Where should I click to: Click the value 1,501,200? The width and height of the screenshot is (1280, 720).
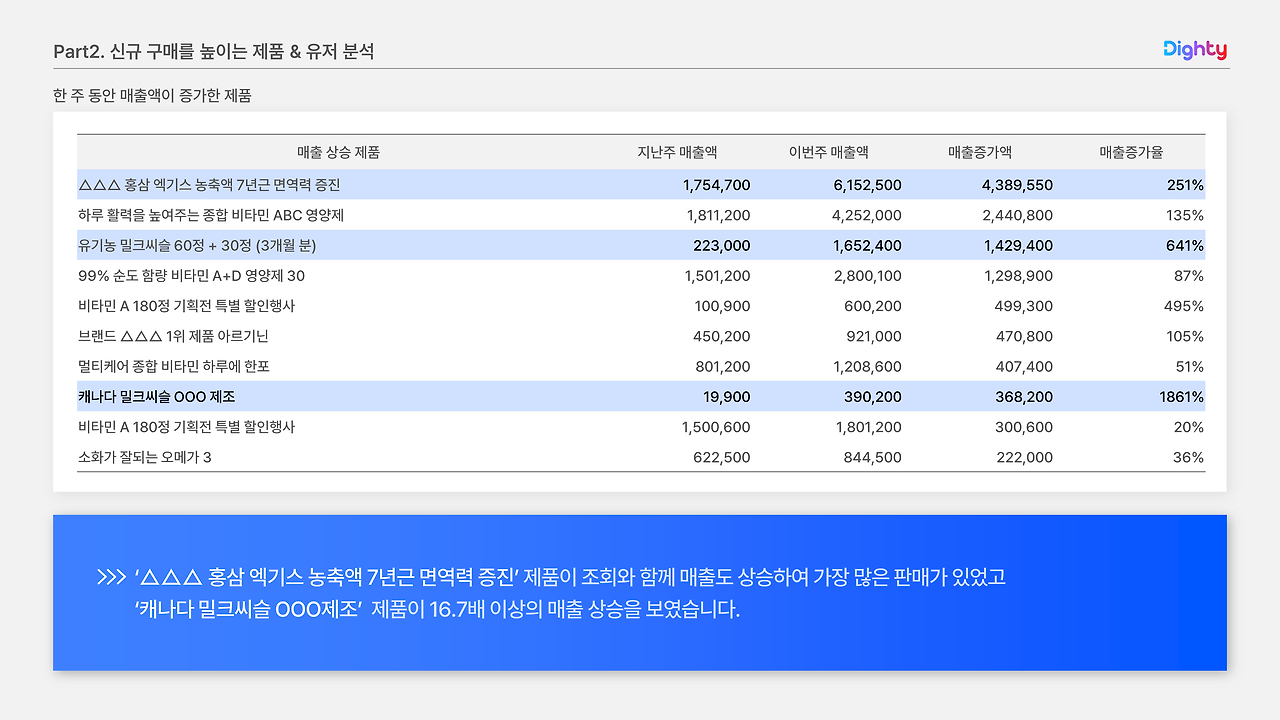click(718, 275)
